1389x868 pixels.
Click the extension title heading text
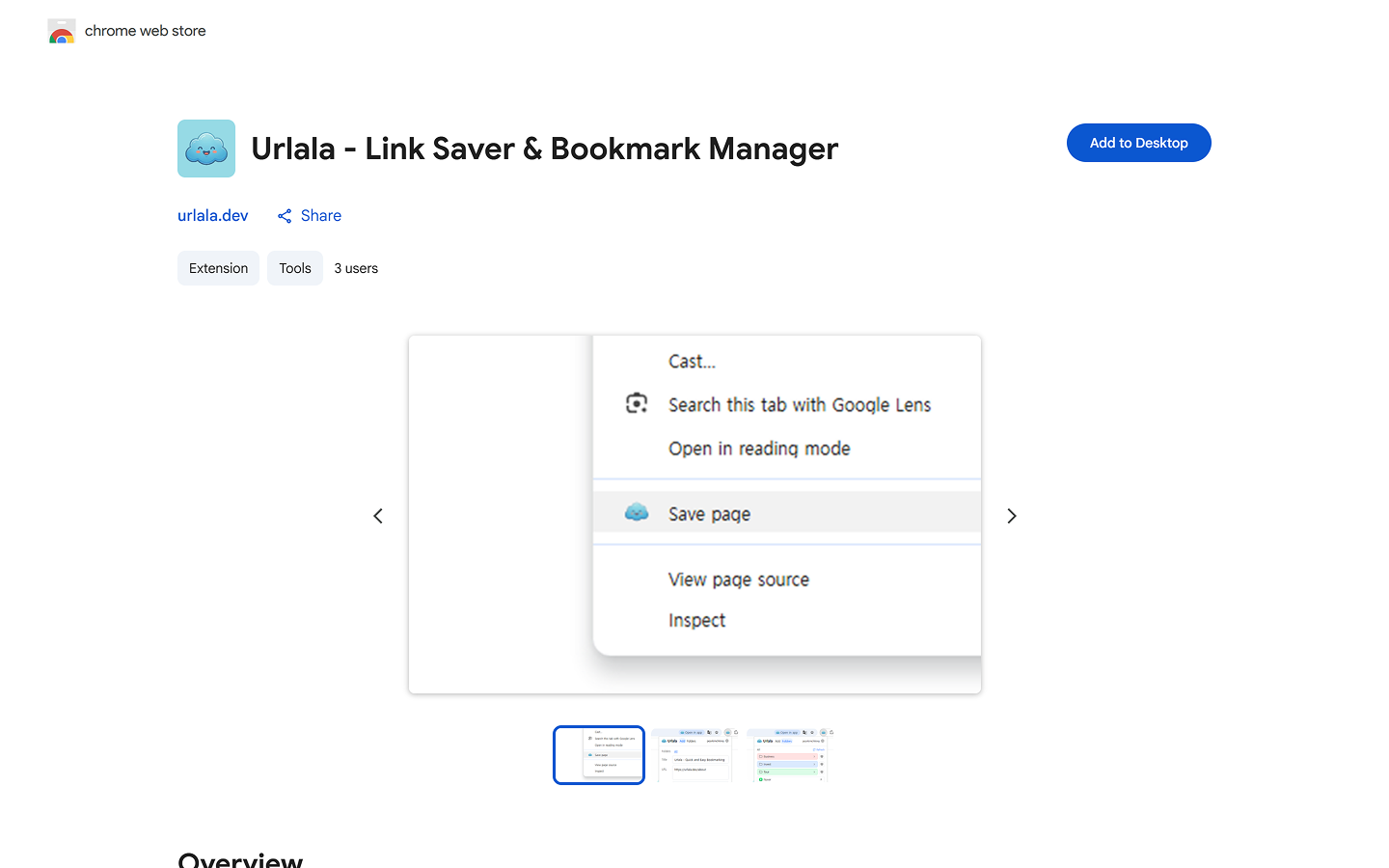[x=544, y=149]
